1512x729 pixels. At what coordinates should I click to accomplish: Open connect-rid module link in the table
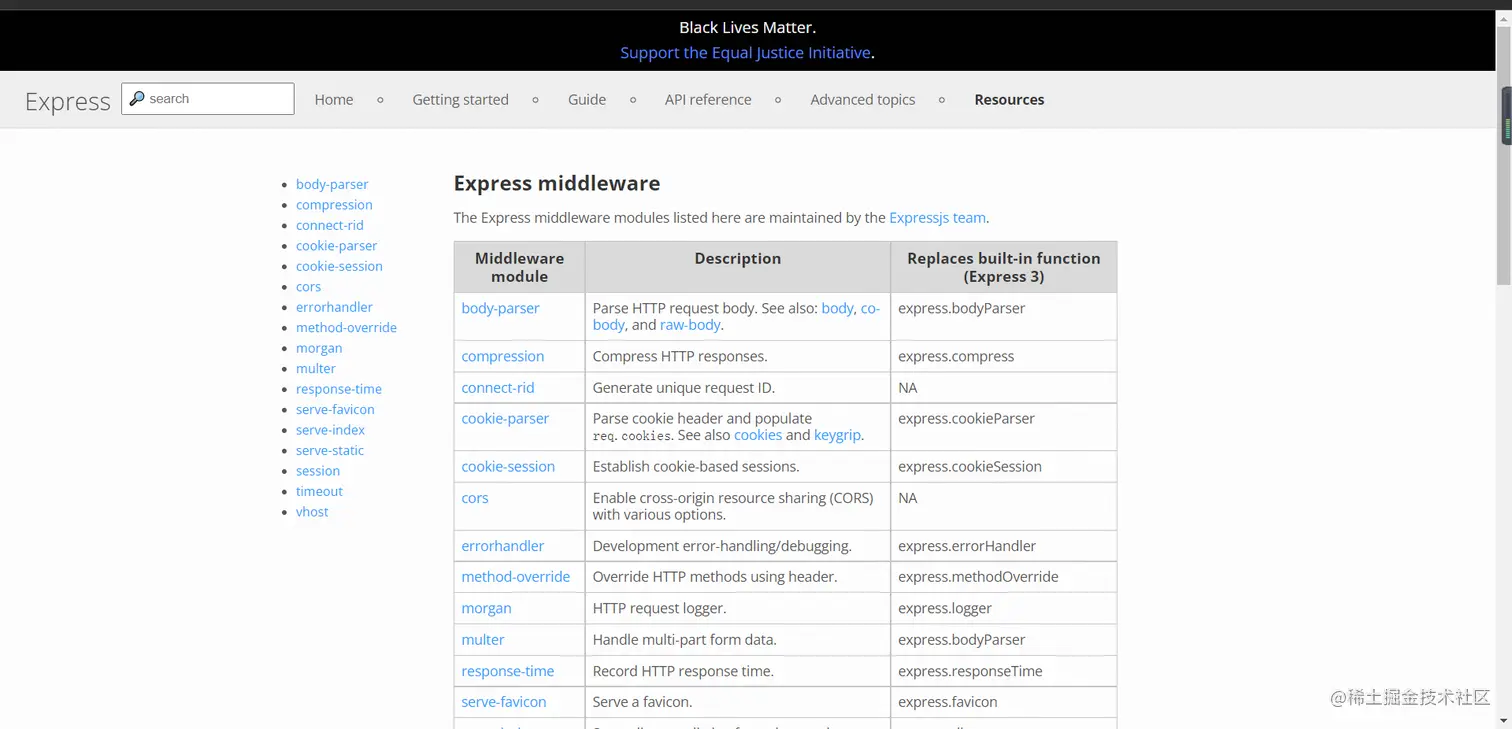point(498,387)
